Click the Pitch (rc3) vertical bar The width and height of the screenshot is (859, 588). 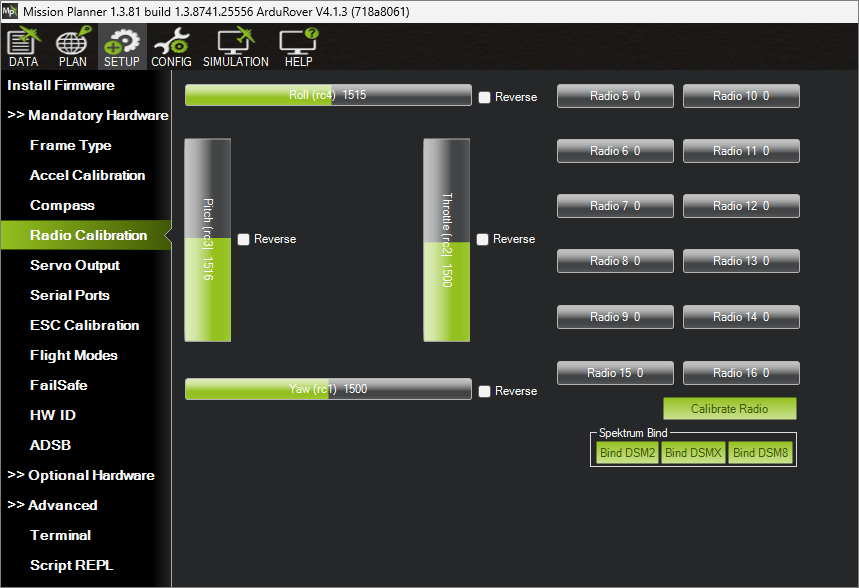pos(208,240)
